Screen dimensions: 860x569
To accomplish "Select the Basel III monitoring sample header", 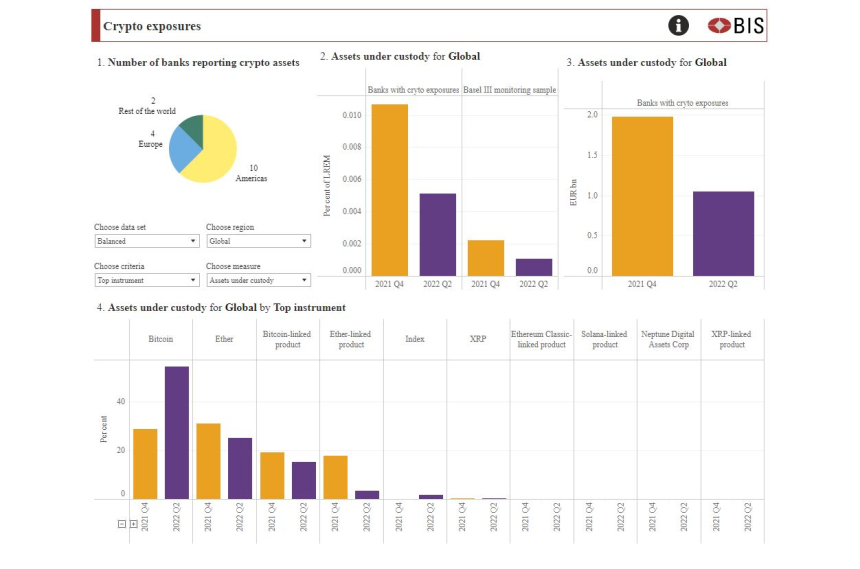I will point(510,90).
